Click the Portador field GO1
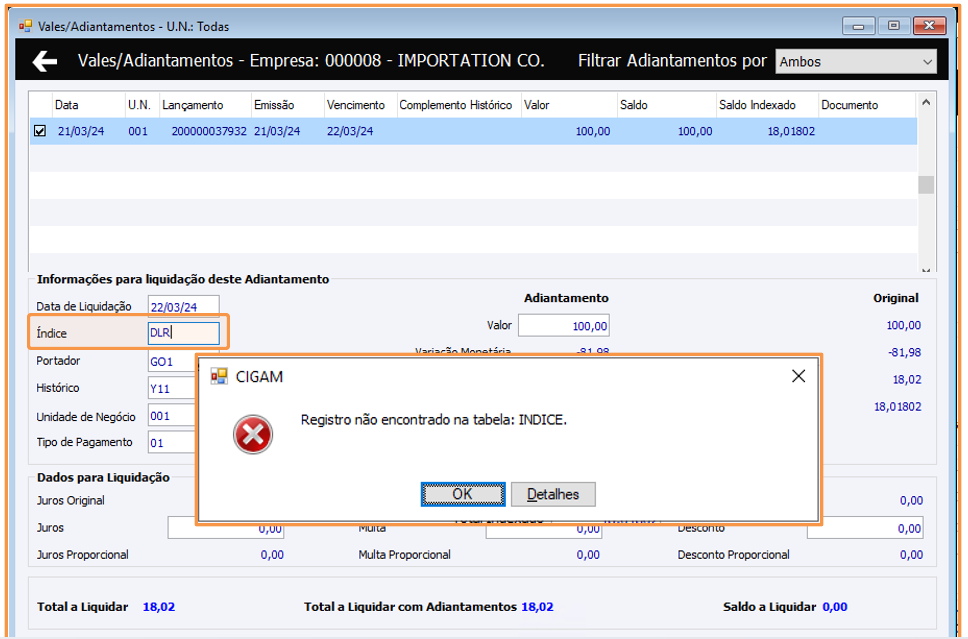Image resolution: width=968 pixels, height=639 pixels. (172, 361)
